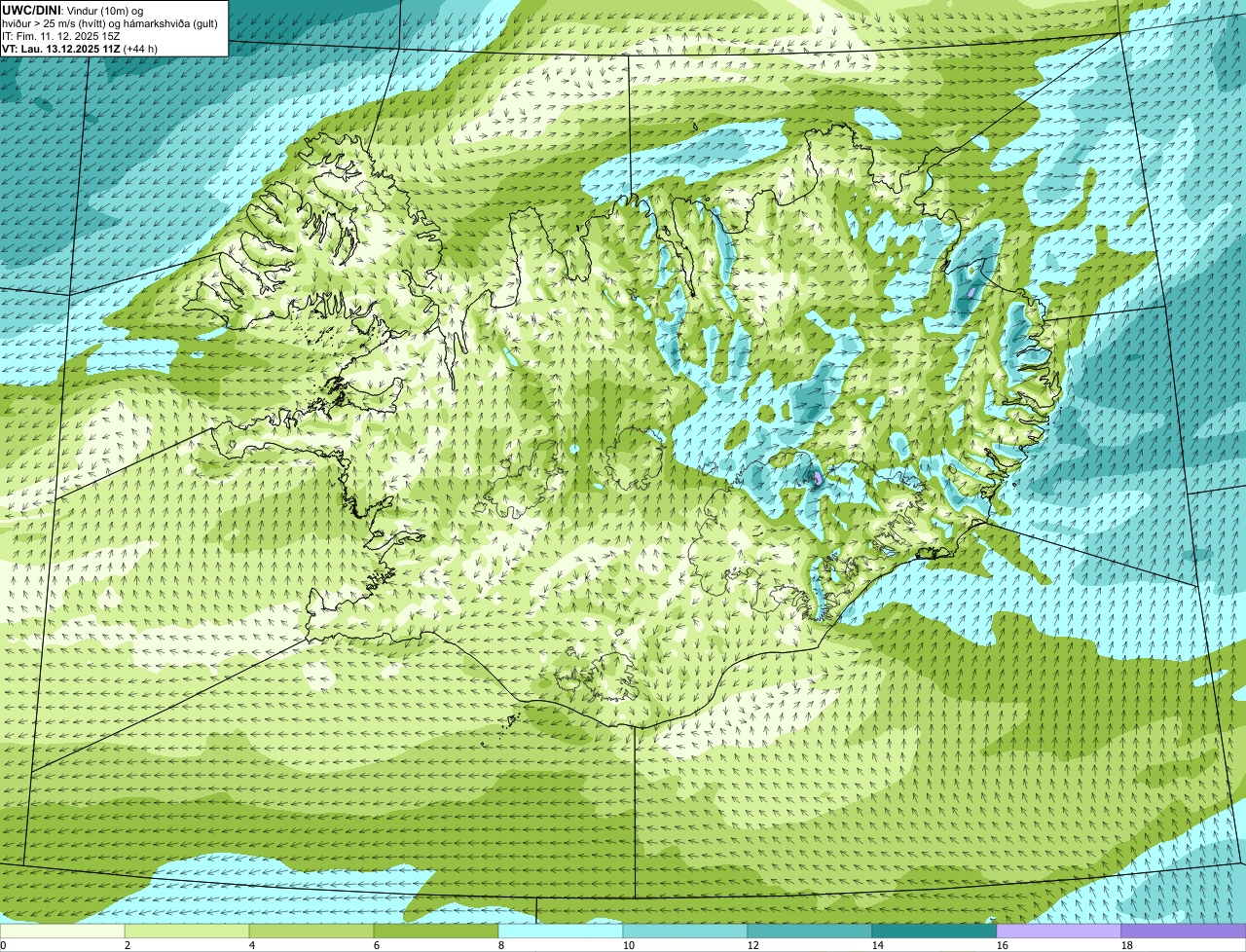This screenshot has height=952, width=1246.
Task: Click the 'UWC/DINI: Vindur (10m) og' title line
Action: coord(73,11)
